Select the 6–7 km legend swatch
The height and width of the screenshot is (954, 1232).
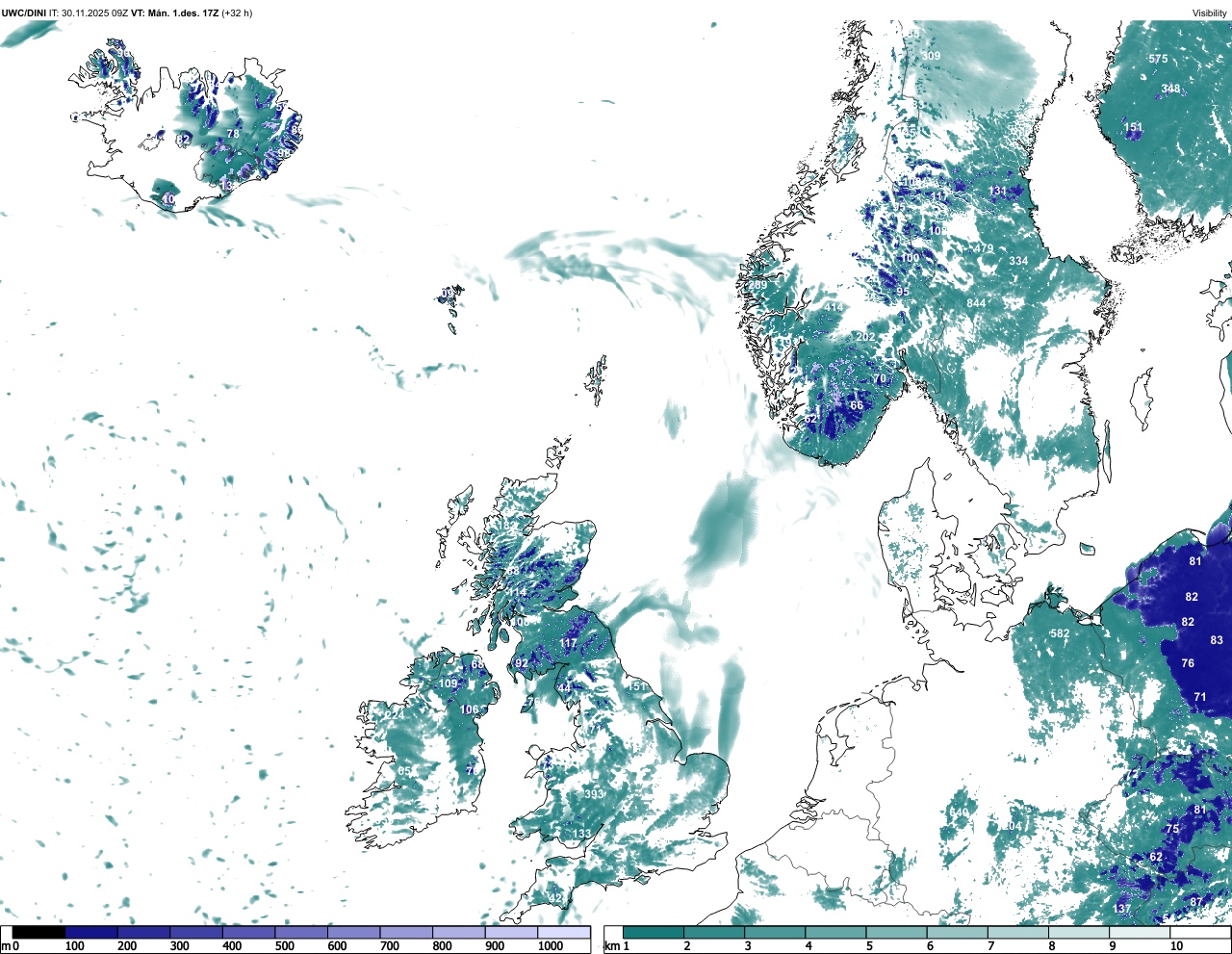pos(958,933)
